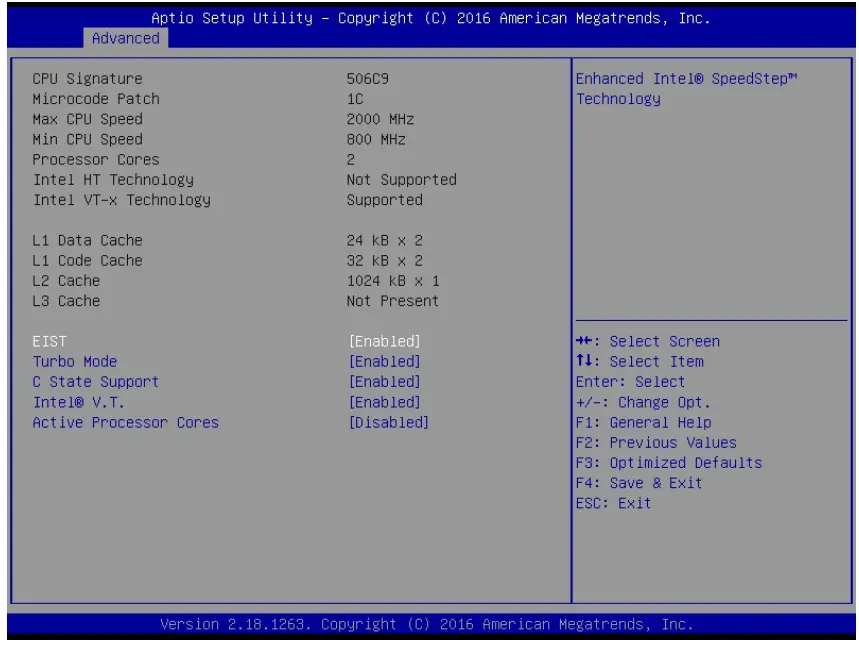859x645 pixels.
Task: Select the EIST setting label
Action: point(49,341)
